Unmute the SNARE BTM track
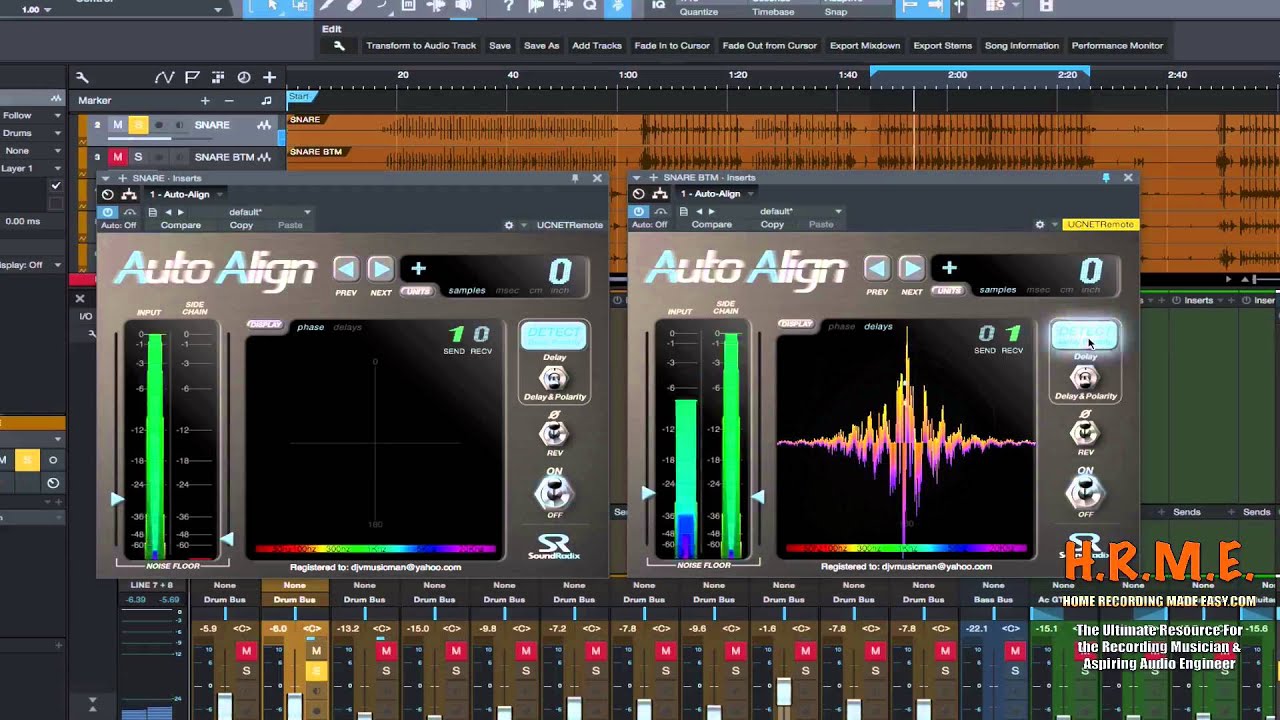The height and width of the screenshot is (720, 1280). (118, 157)
